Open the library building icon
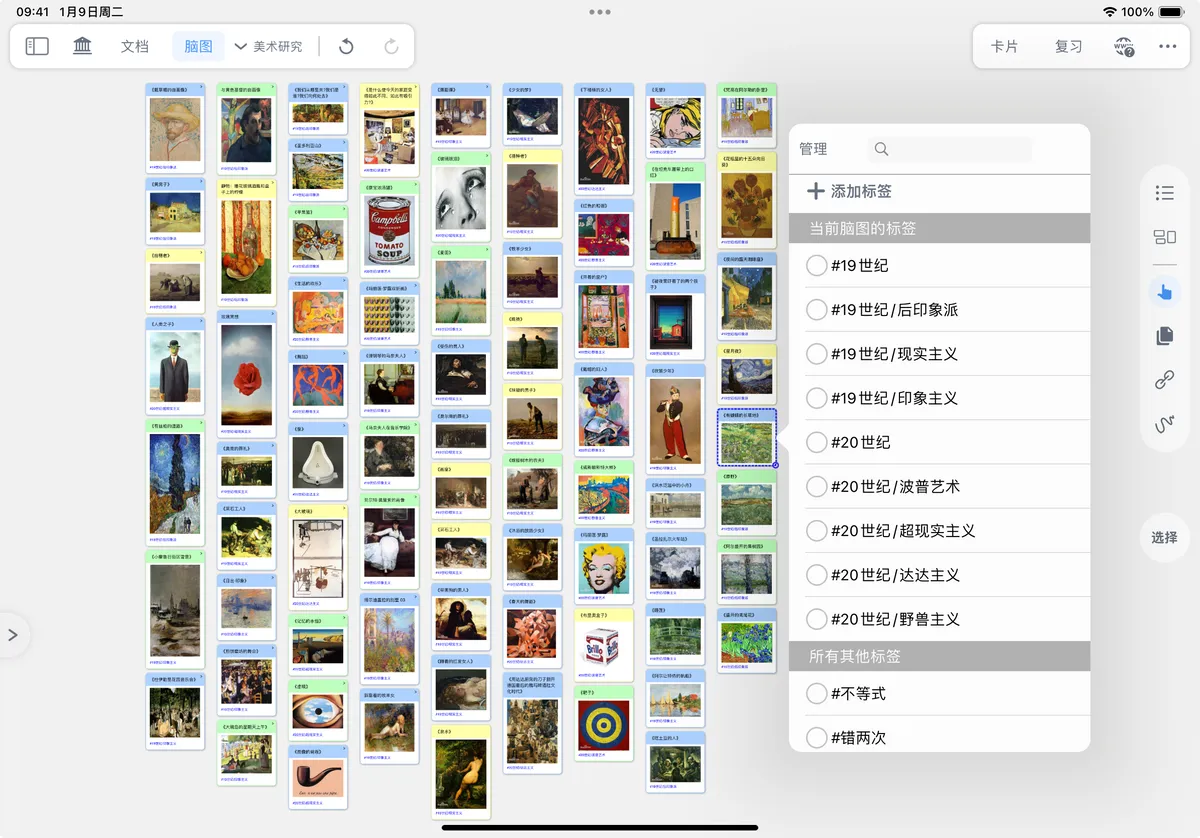 [83, 46]
